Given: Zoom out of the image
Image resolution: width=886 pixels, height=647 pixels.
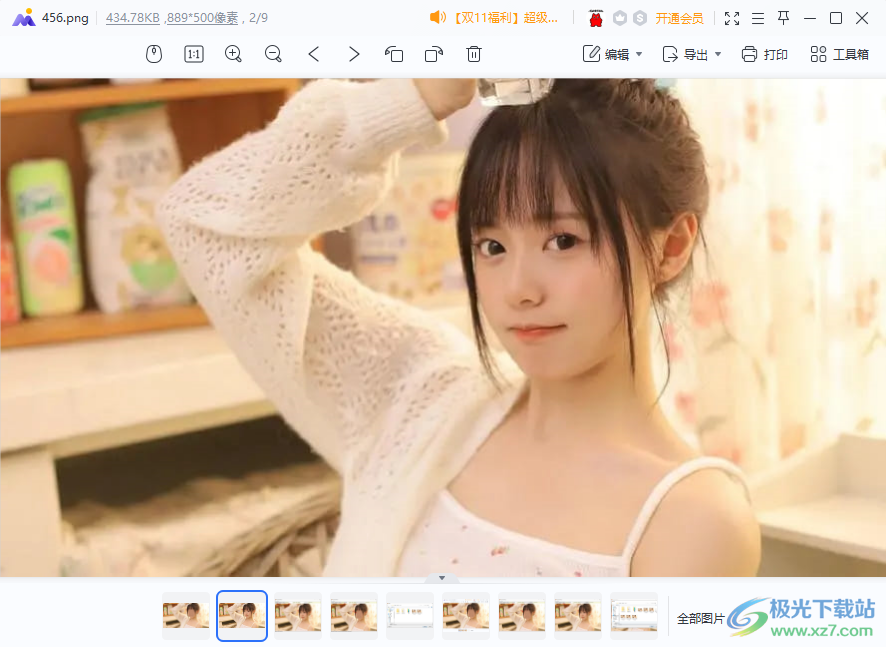Looking at the screenshot, I should pos(273,54).
